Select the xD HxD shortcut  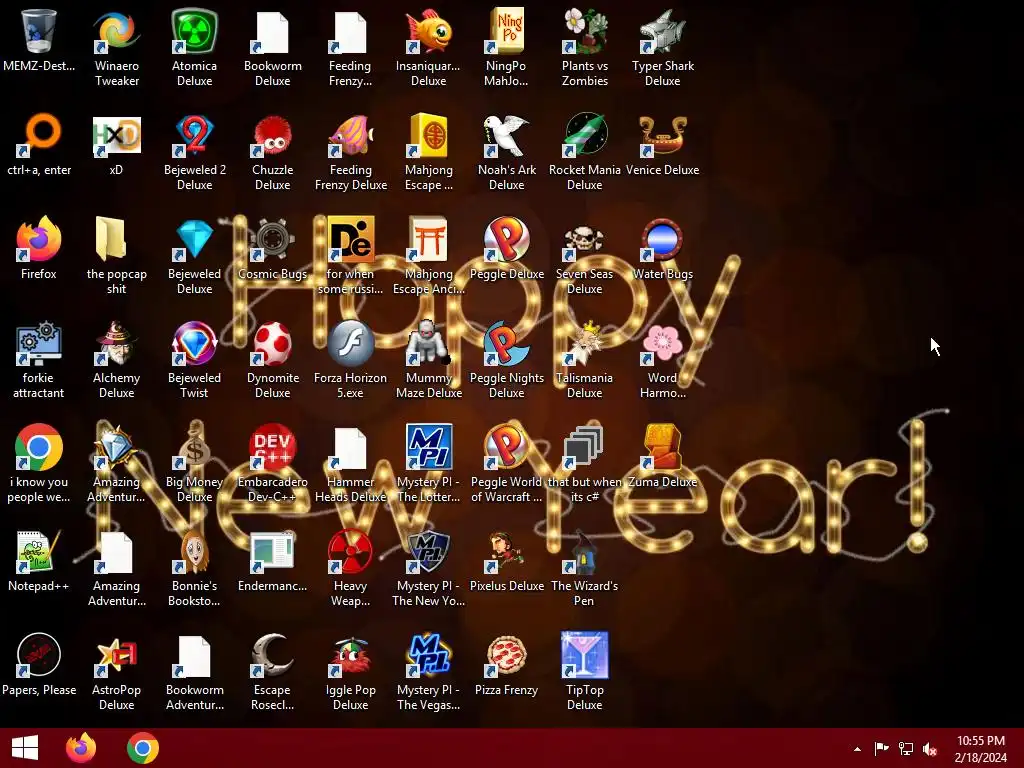coord(116,135)
